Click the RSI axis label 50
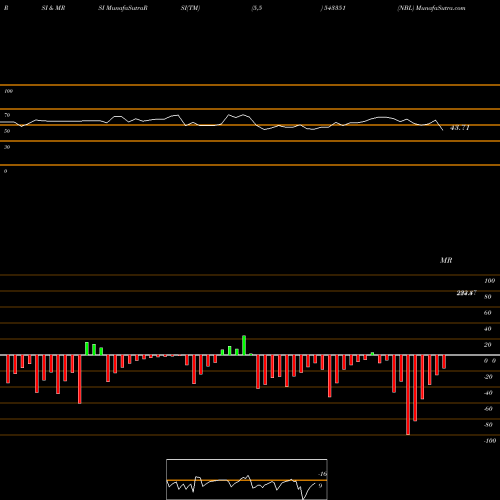Image resolution: width=500 pixels, height=500 pixels. click(7, 131)
